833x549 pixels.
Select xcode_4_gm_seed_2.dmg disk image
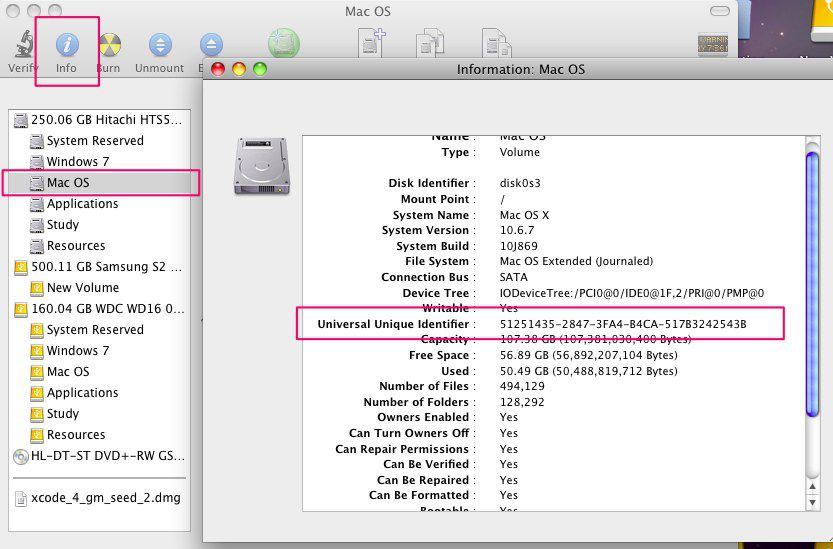click(97, 499)
